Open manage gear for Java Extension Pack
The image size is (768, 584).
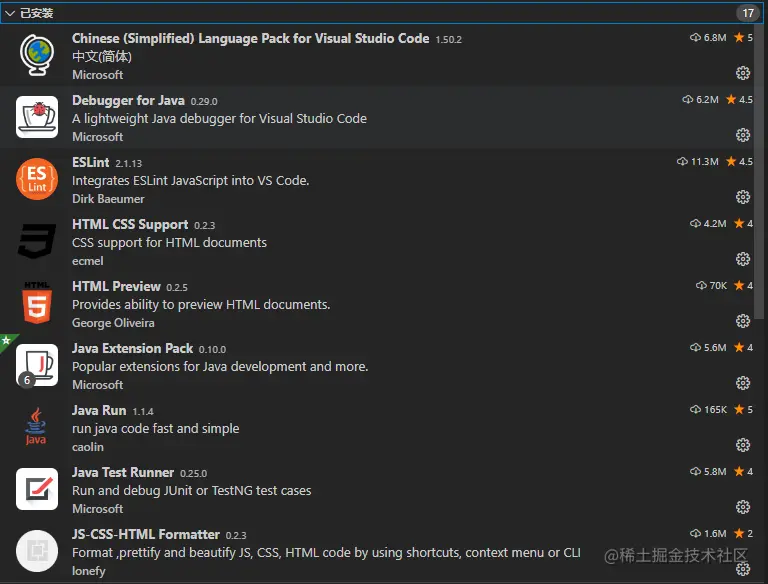click(743, 383)
